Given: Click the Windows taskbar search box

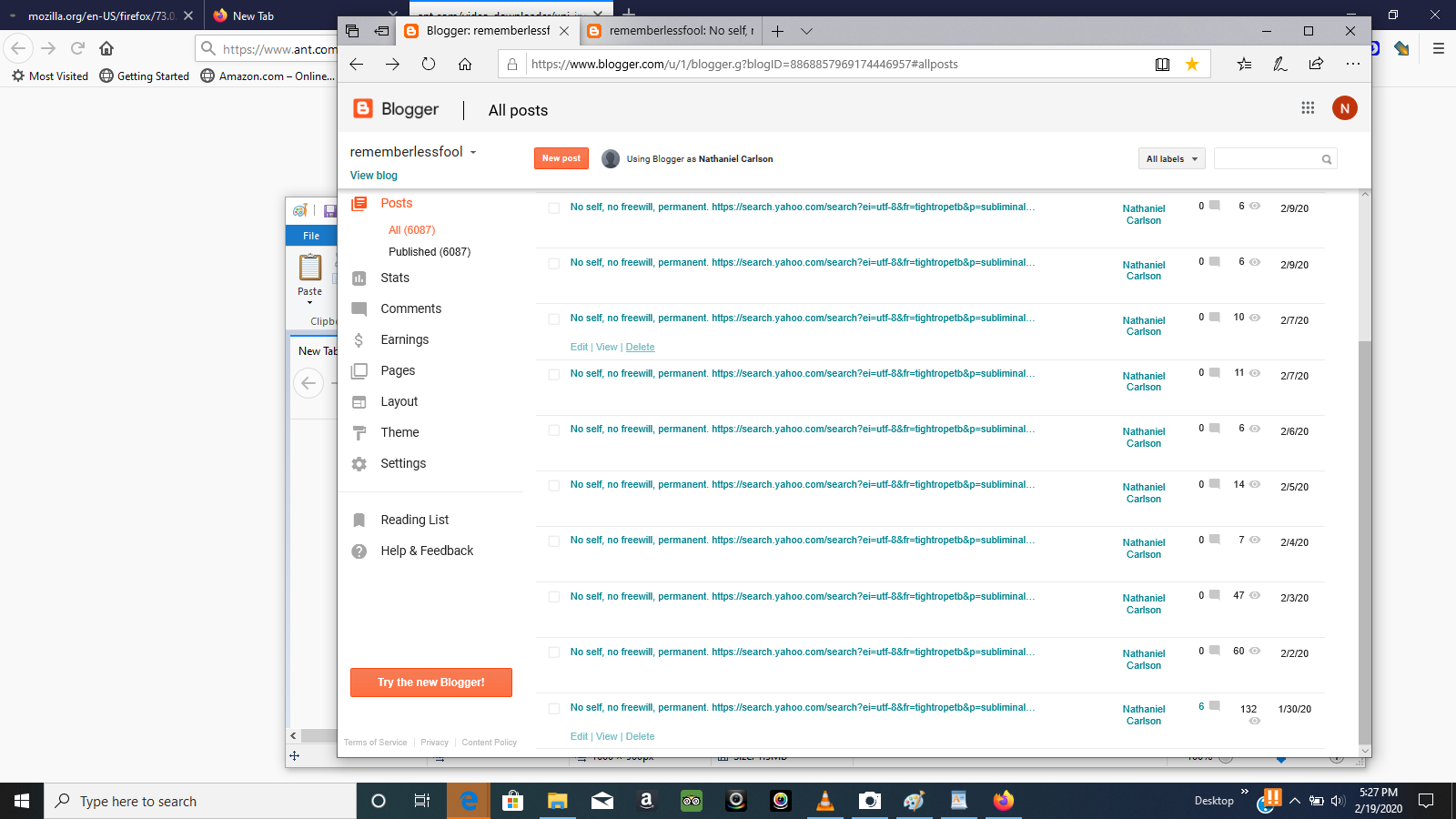Looking at the screenshot, I should (200, 801).
